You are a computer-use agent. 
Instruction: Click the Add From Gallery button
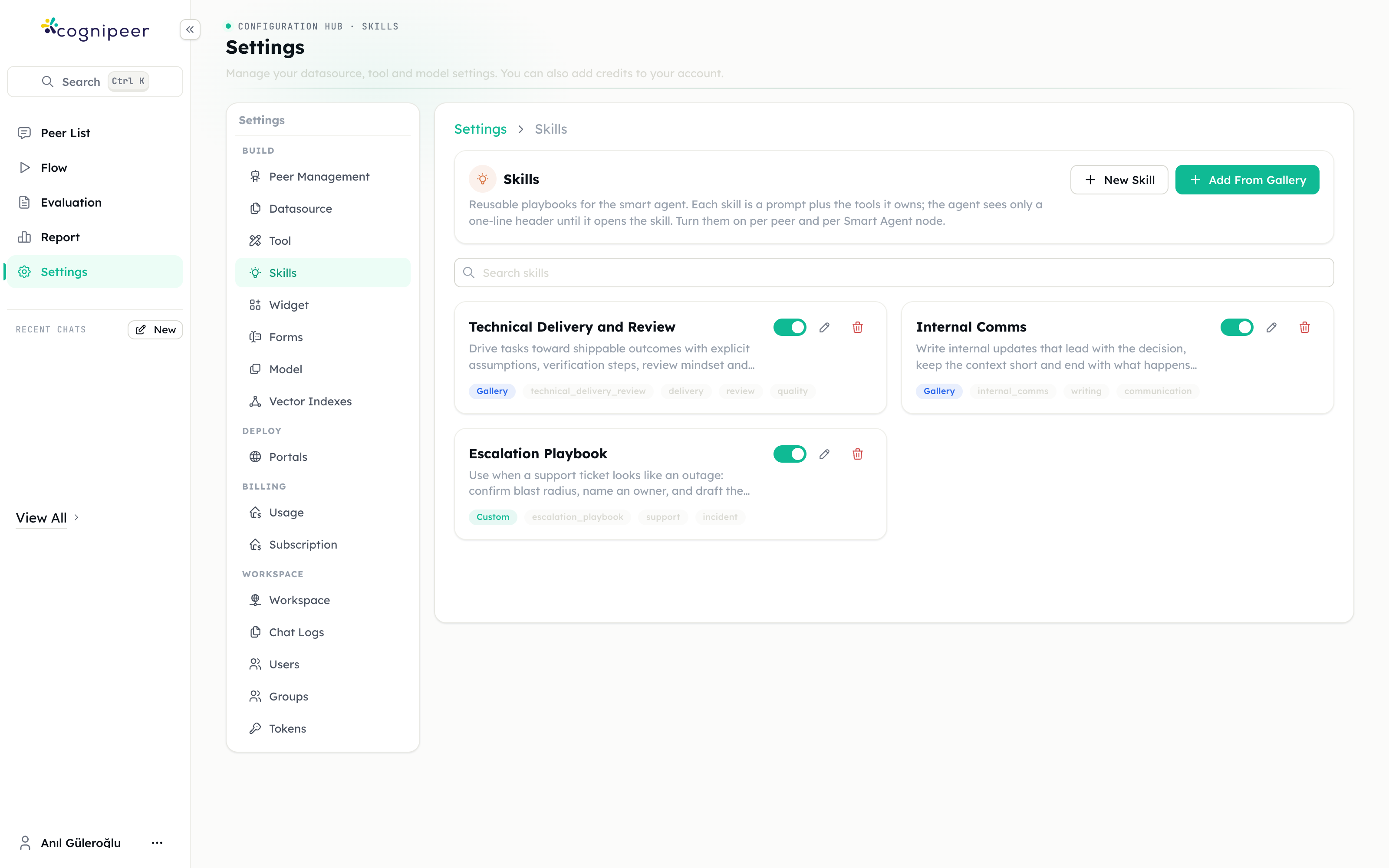(1247, 180)
